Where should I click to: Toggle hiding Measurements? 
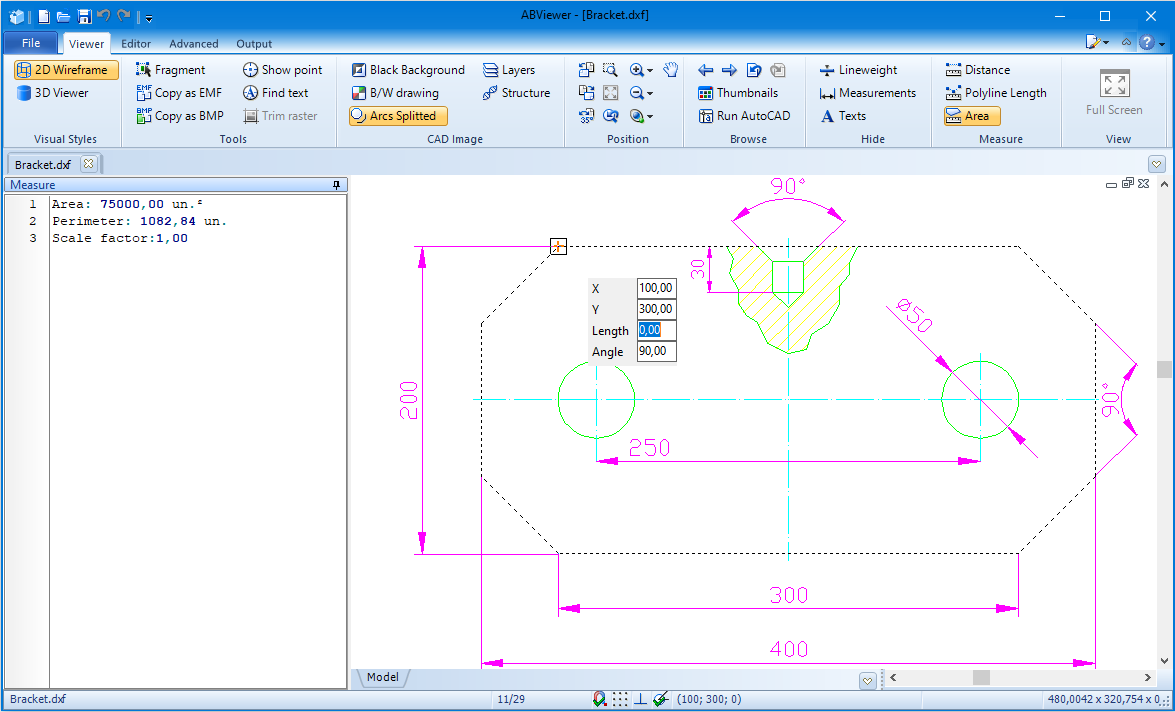[x=868, y=93]
